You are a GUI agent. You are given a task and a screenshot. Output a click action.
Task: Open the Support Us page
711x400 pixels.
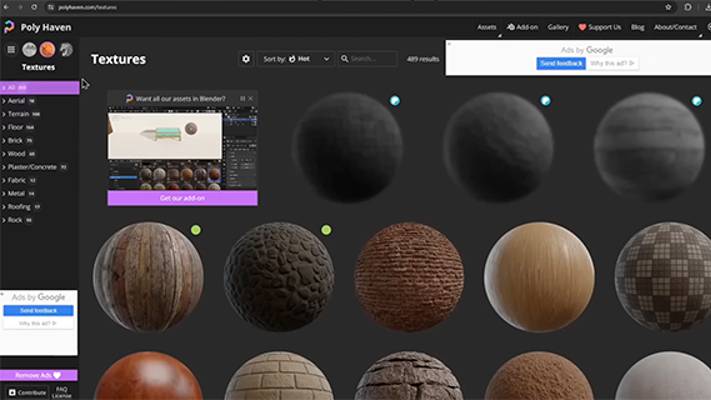coord(604,27)
